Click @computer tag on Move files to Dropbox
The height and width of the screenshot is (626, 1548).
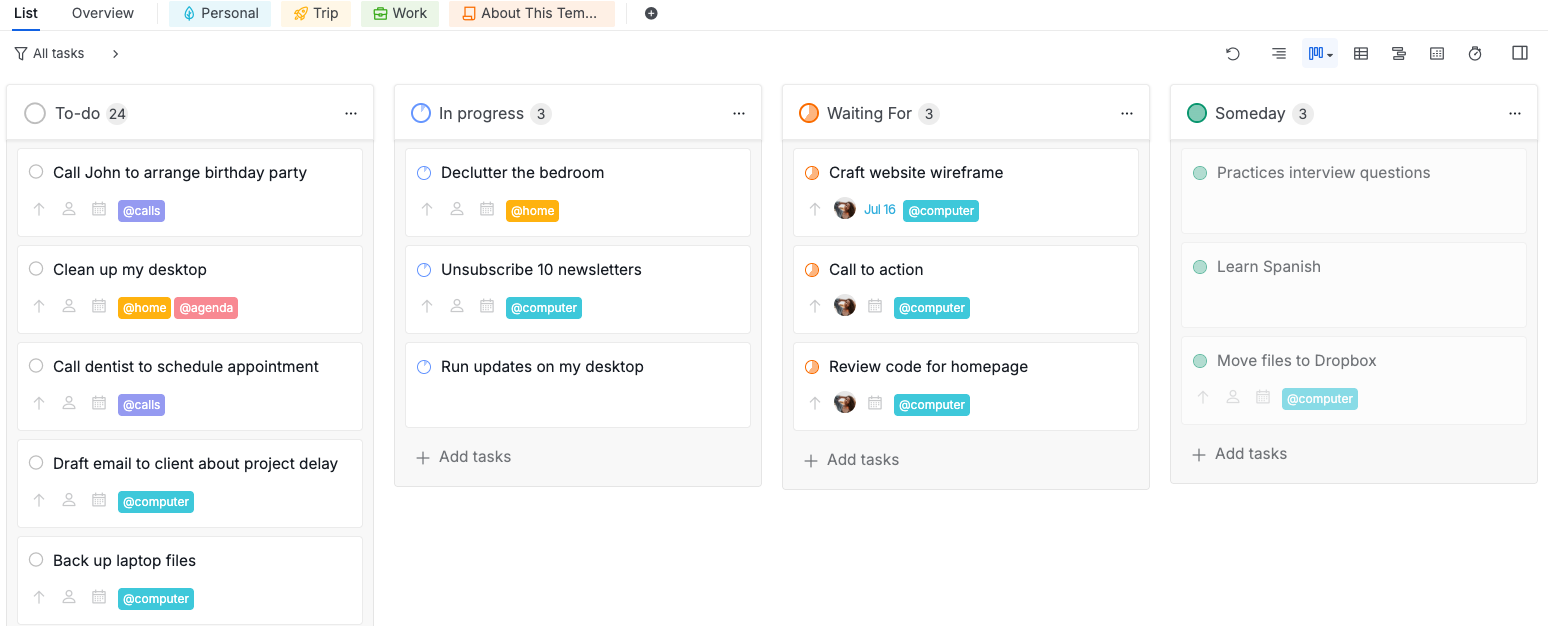1320,399
